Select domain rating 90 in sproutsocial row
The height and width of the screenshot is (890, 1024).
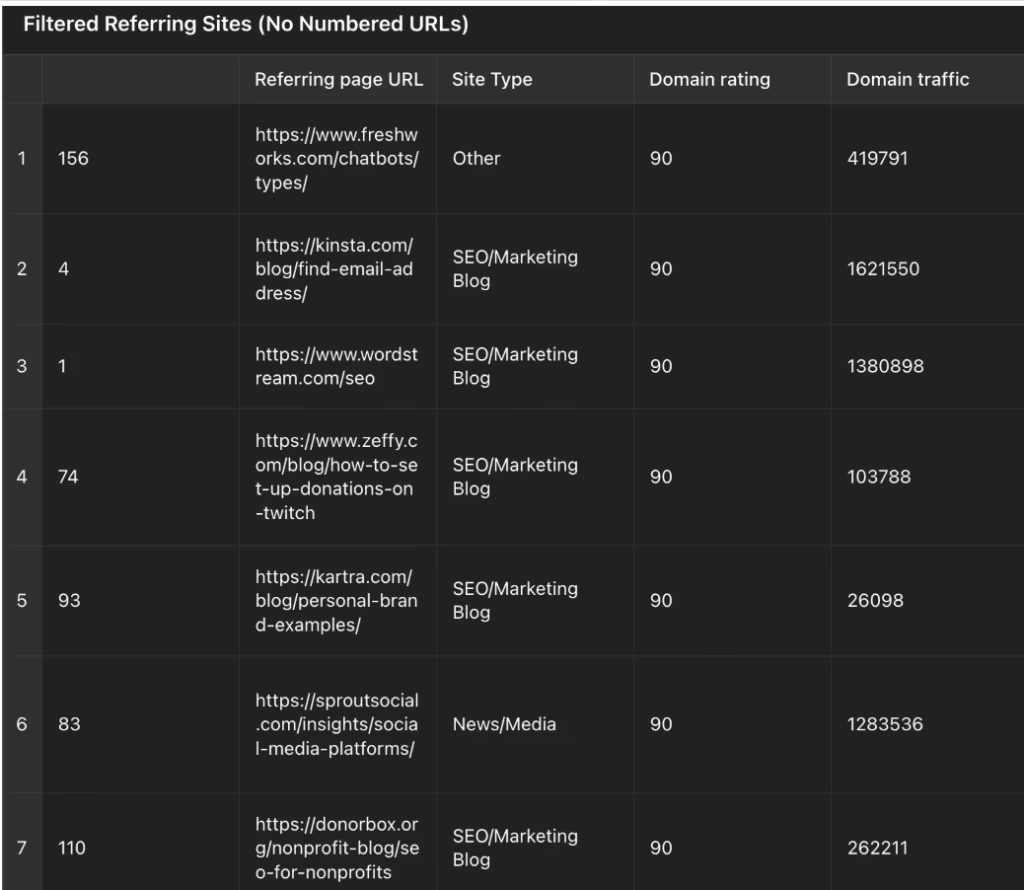pyautogui.click(x=661, y=723)
